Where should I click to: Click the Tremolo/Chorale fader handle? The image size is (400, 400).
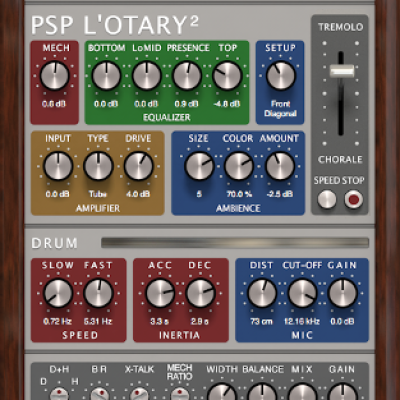(x=342, y=71)
